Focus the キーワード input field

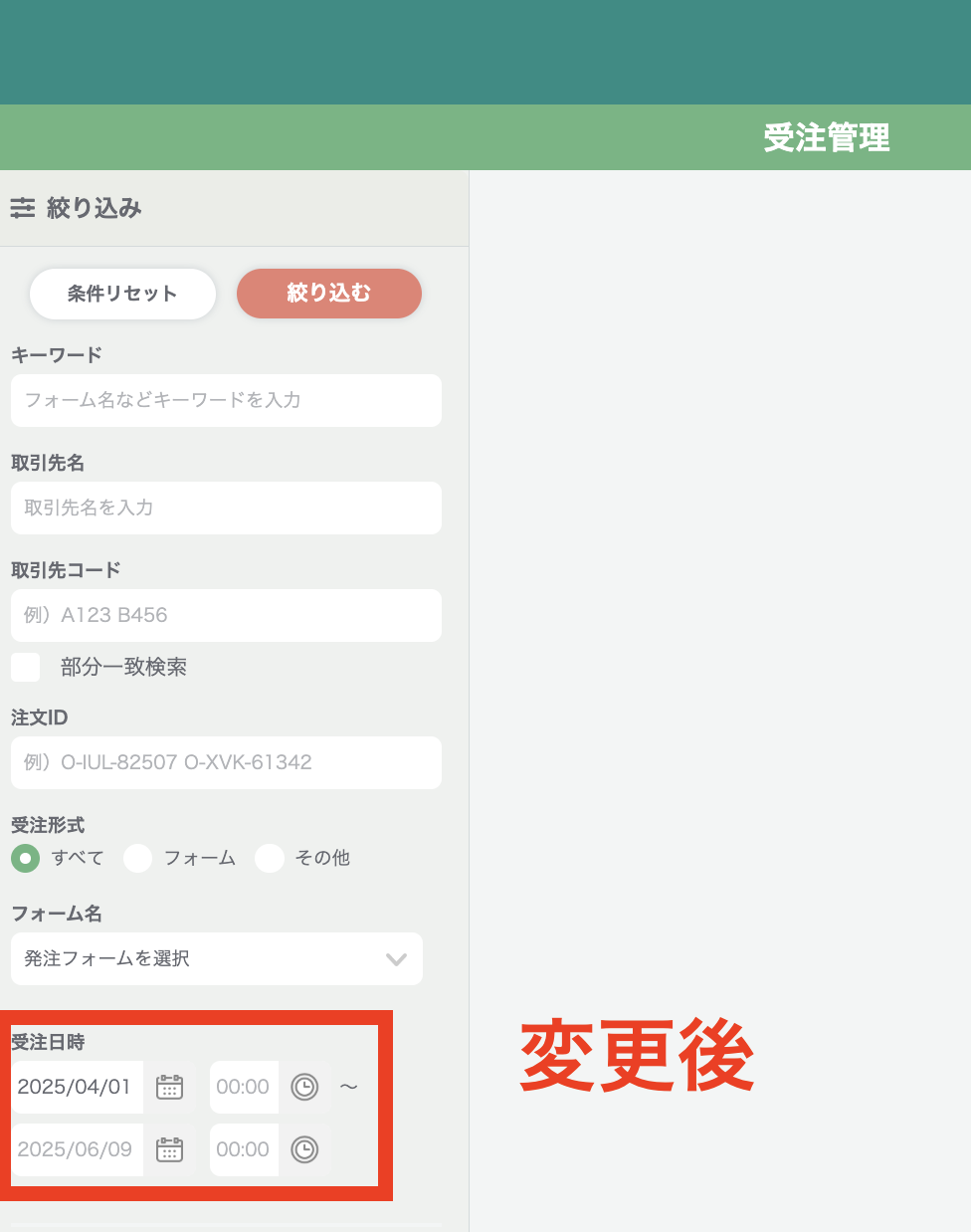point(226,400)
